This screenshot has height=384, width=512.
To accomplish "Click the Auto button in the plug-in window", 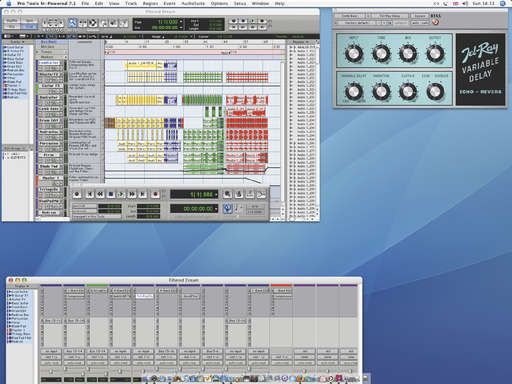I will click(x=419, y=23).
